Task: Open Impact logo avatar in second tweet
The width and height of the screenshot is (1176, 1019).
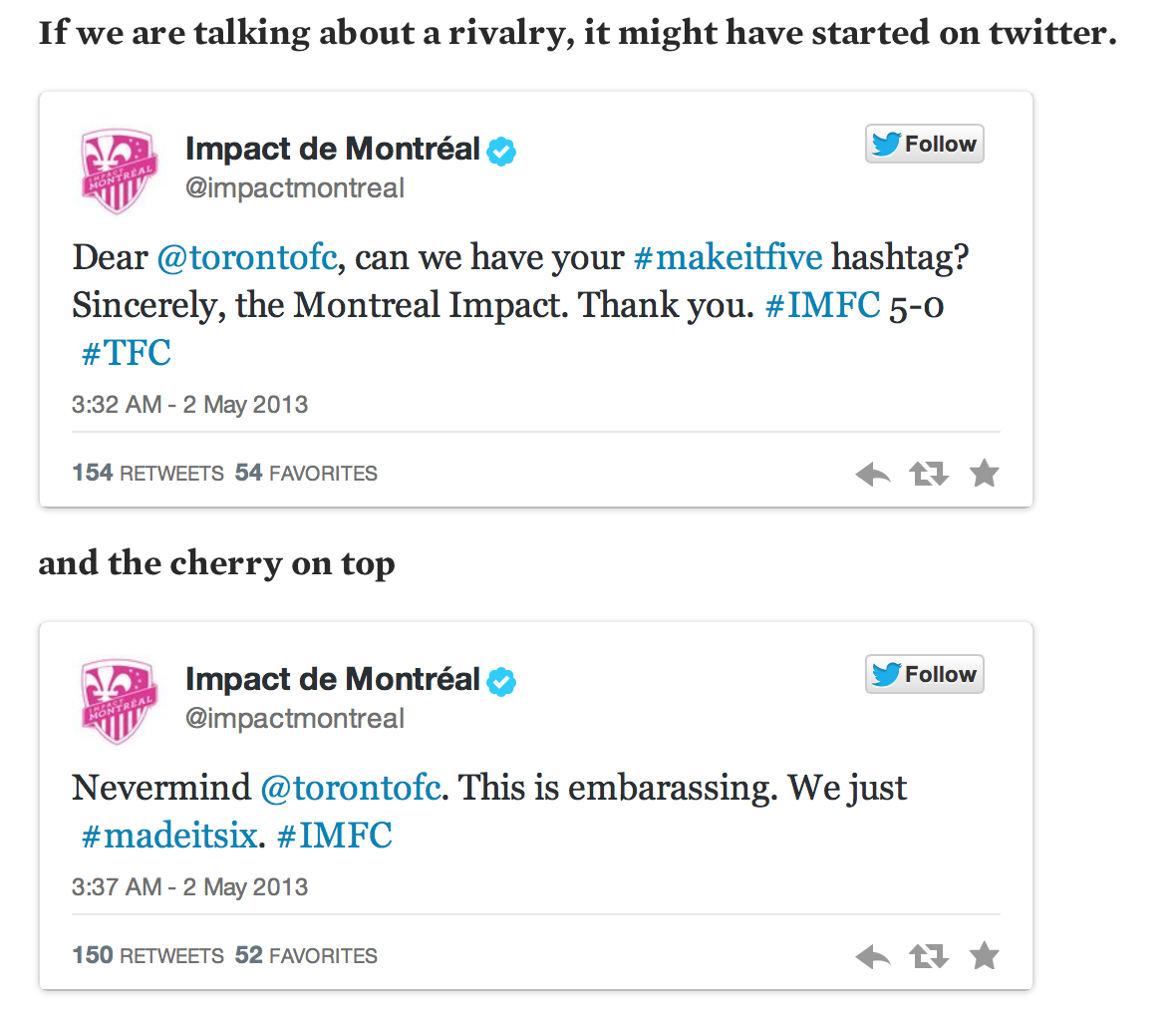Action: 119,700
